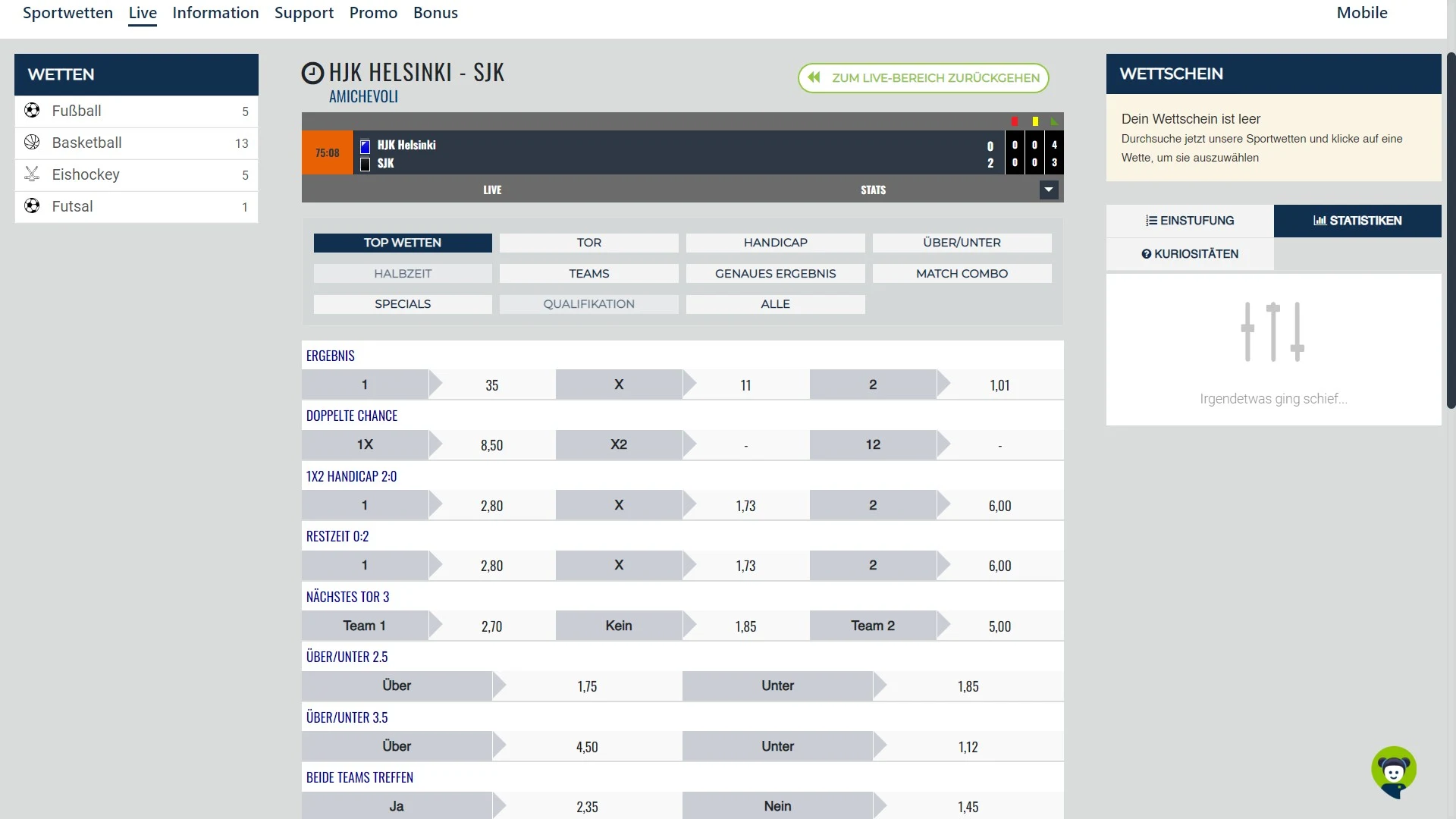Select the Tor filter
Screen dimensions: 1456x819
pos(589,243)
